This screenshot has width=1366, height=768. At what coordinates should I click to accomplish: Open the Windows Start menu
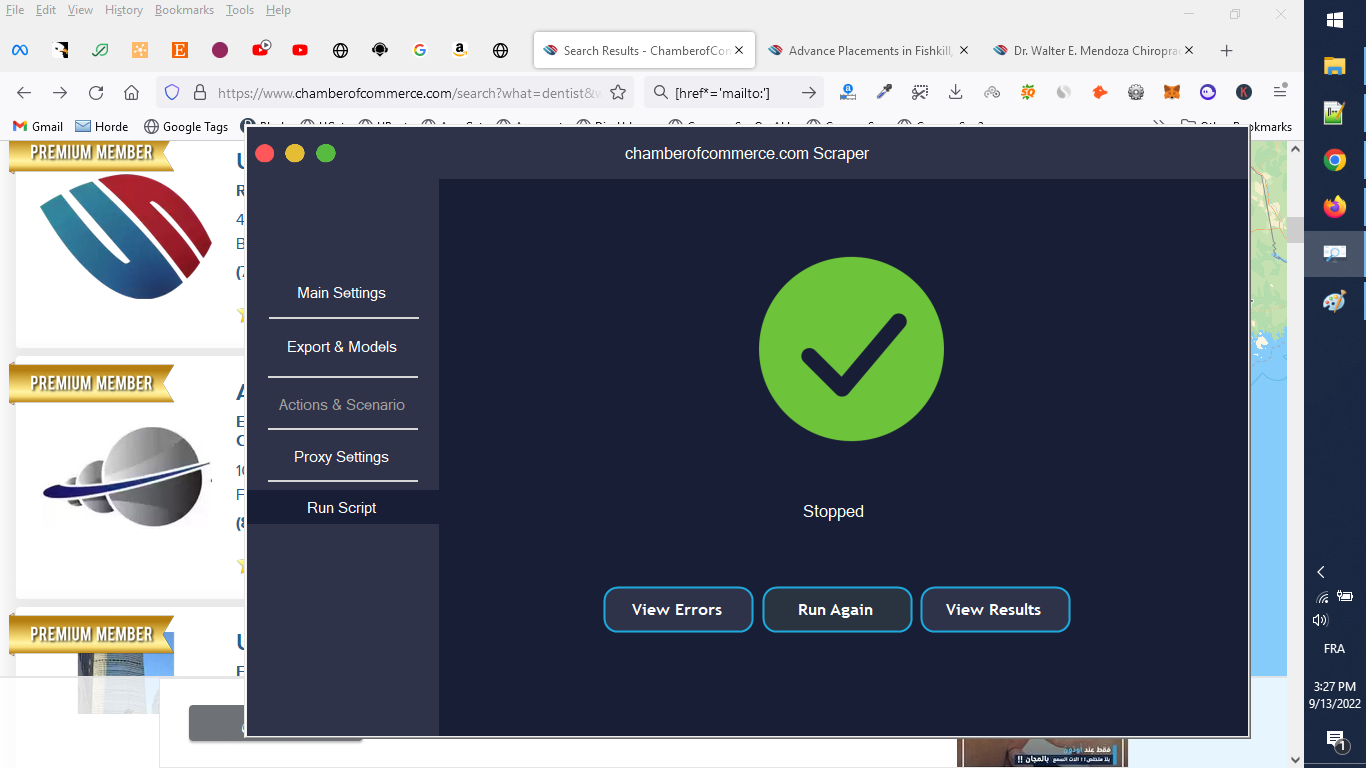coord(1335,20)
